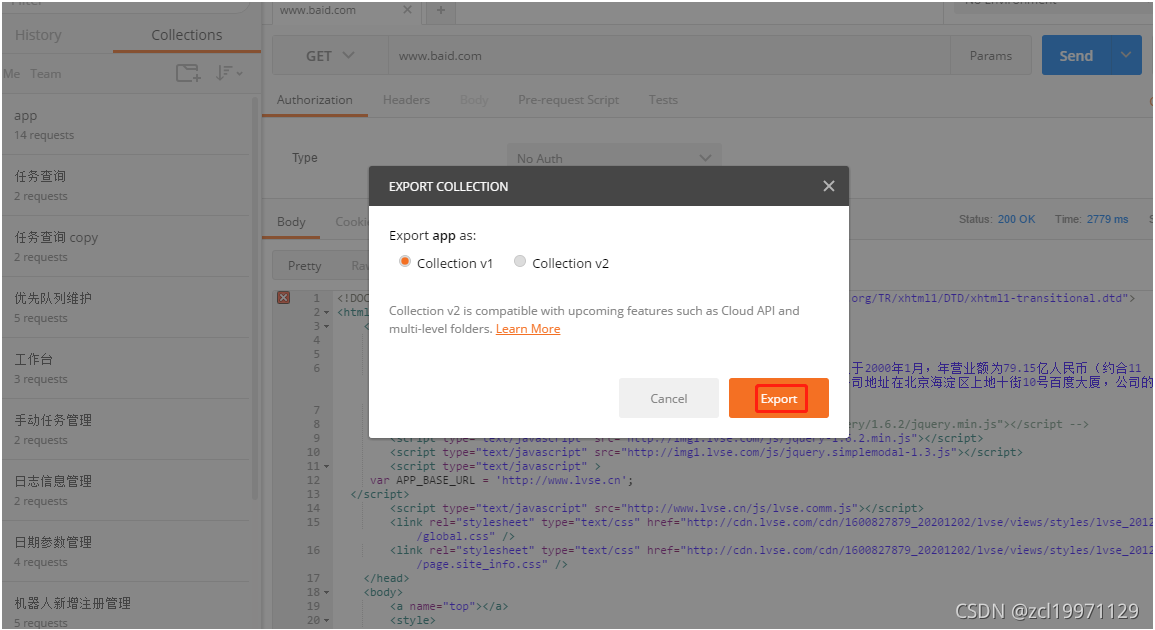Collapse code fold arrow on line 20

click(327, 620)
